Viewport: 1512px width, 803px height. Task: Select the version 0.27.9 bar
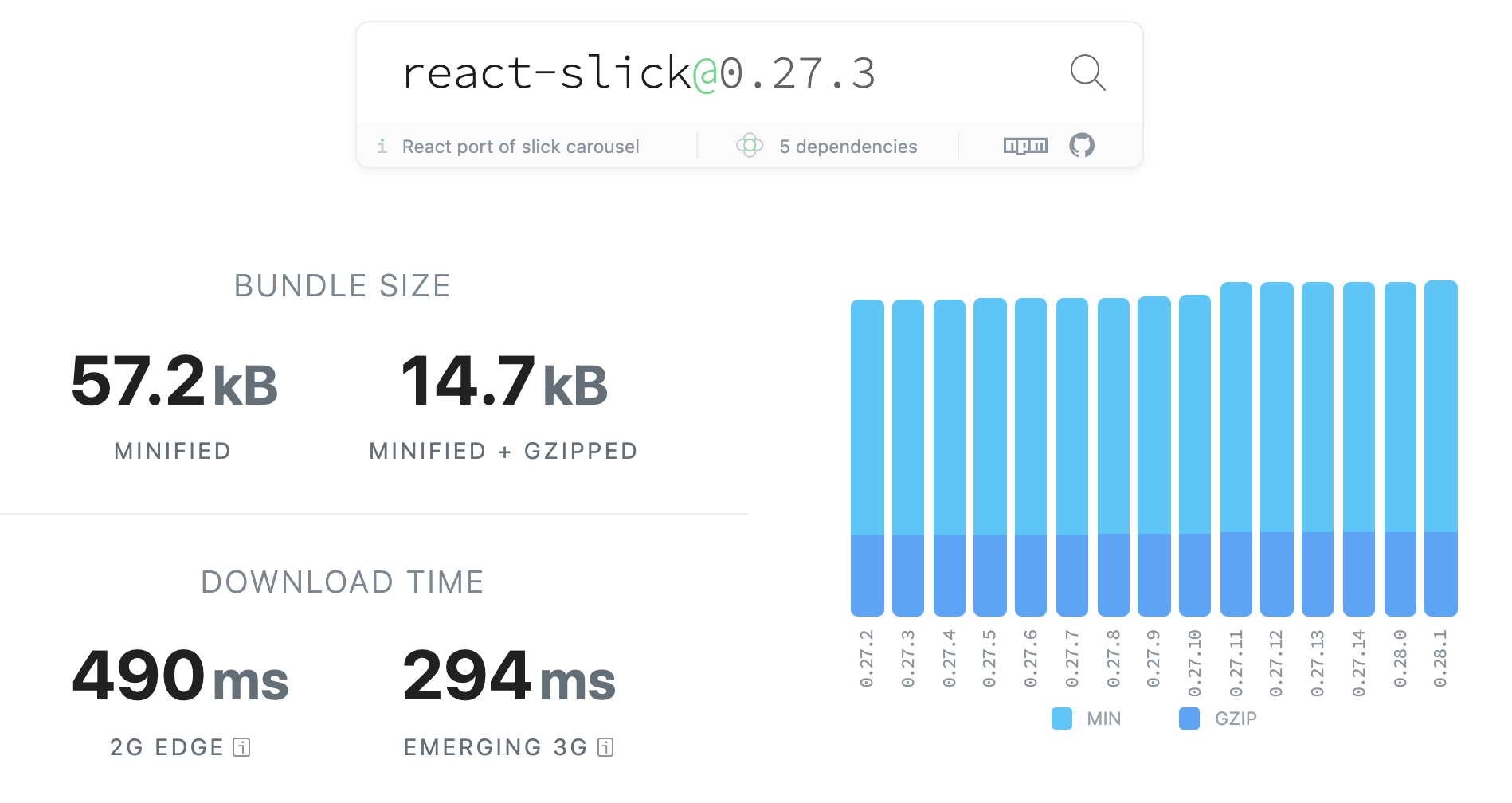(x=1154, y=456)
